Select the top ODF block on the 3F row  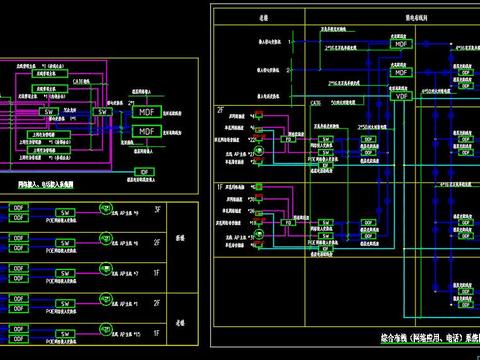(18, 208)
